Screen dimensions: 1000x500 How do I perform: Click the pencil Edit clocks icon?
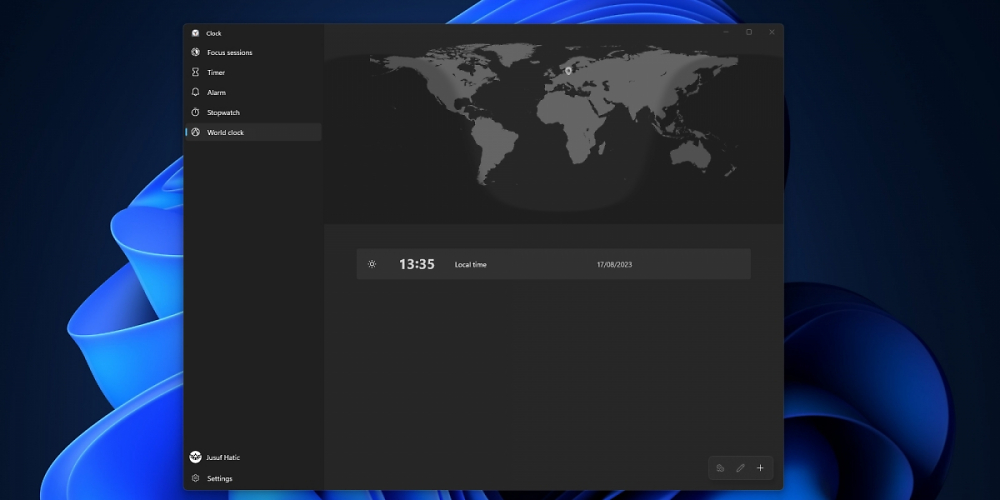tap(740, 468)
